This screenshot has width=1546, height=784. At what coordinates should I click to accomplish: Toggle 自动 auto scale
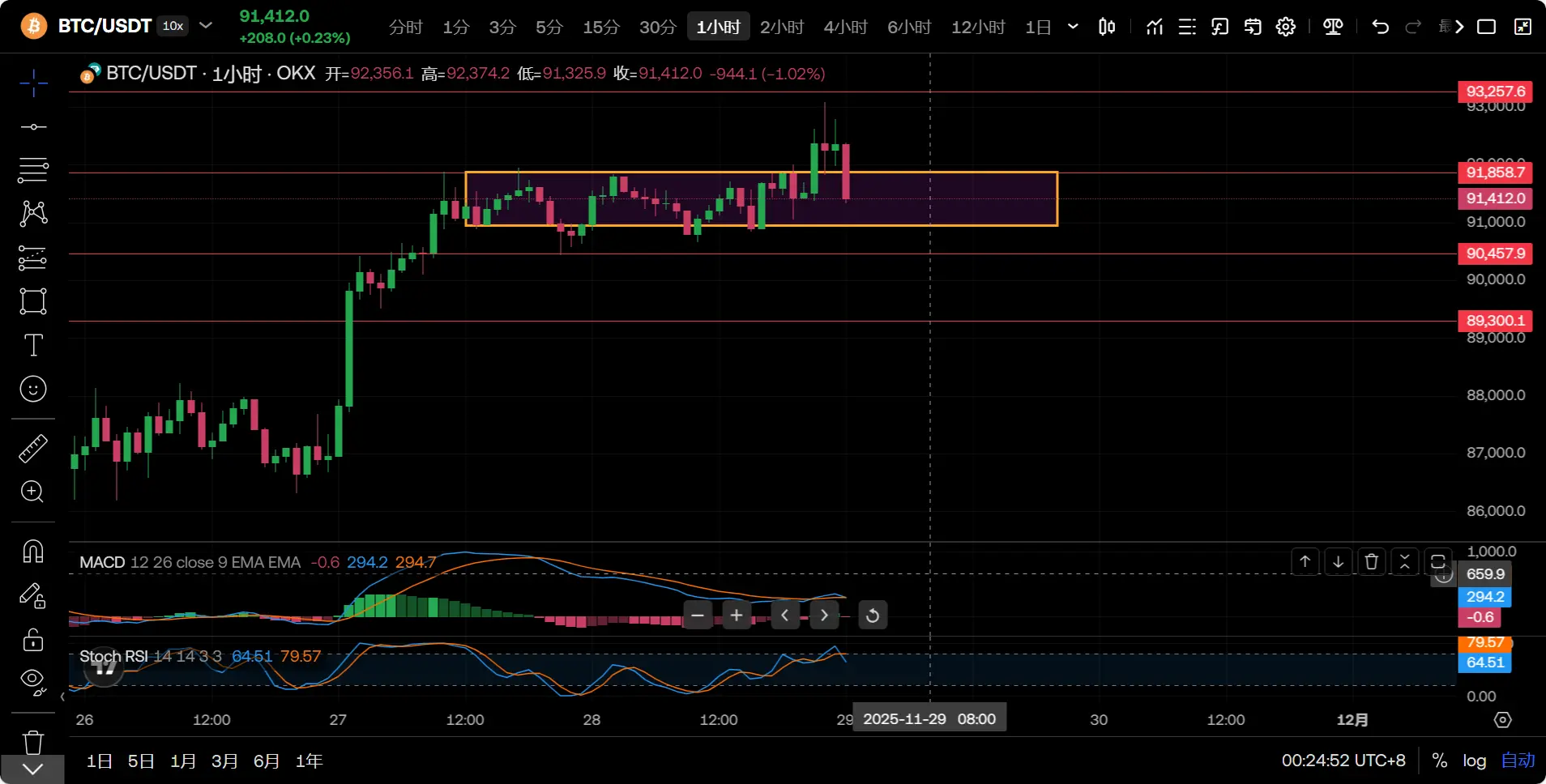[x=1518, y=761]
